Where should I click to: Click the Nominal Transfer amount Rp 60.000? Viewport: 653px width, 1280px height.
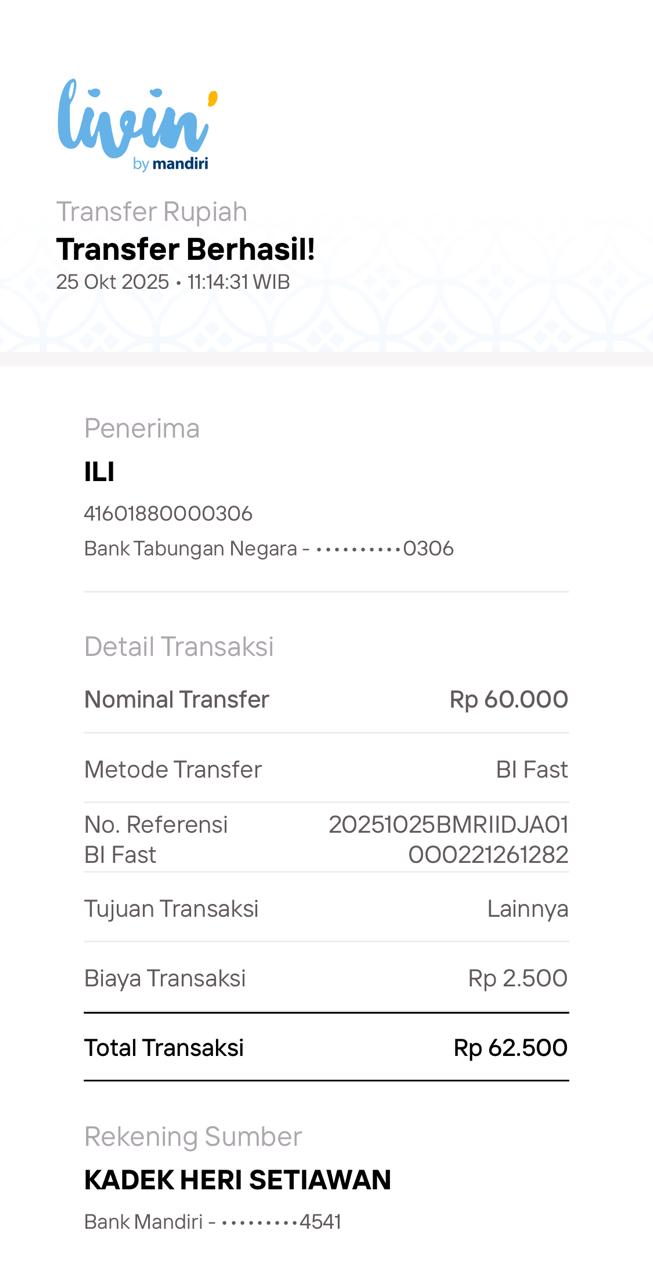point(509,700)
